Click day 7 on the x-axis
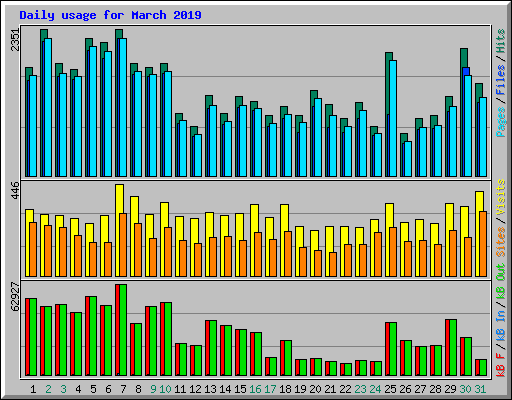Viewport: 512px width, 400px height. point(123,389)
